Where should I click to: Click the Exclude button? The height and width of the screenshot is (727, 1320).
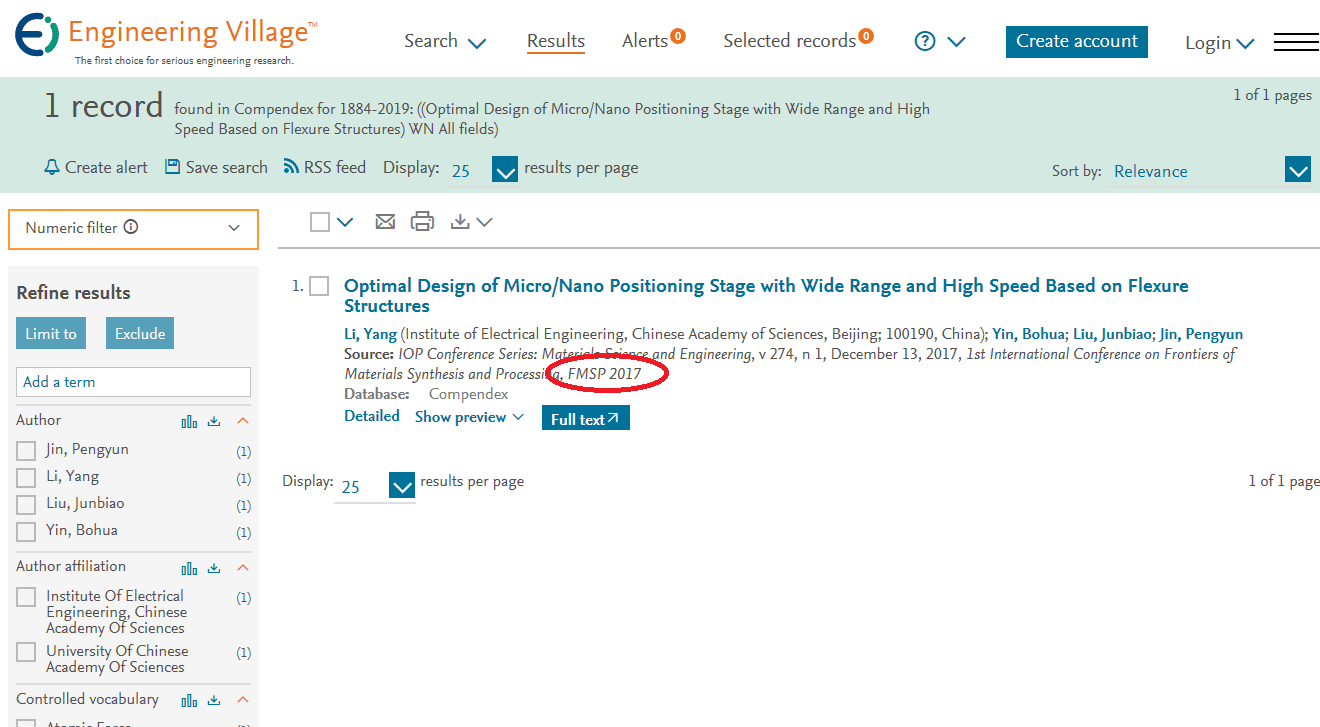[x=140, y=333]
